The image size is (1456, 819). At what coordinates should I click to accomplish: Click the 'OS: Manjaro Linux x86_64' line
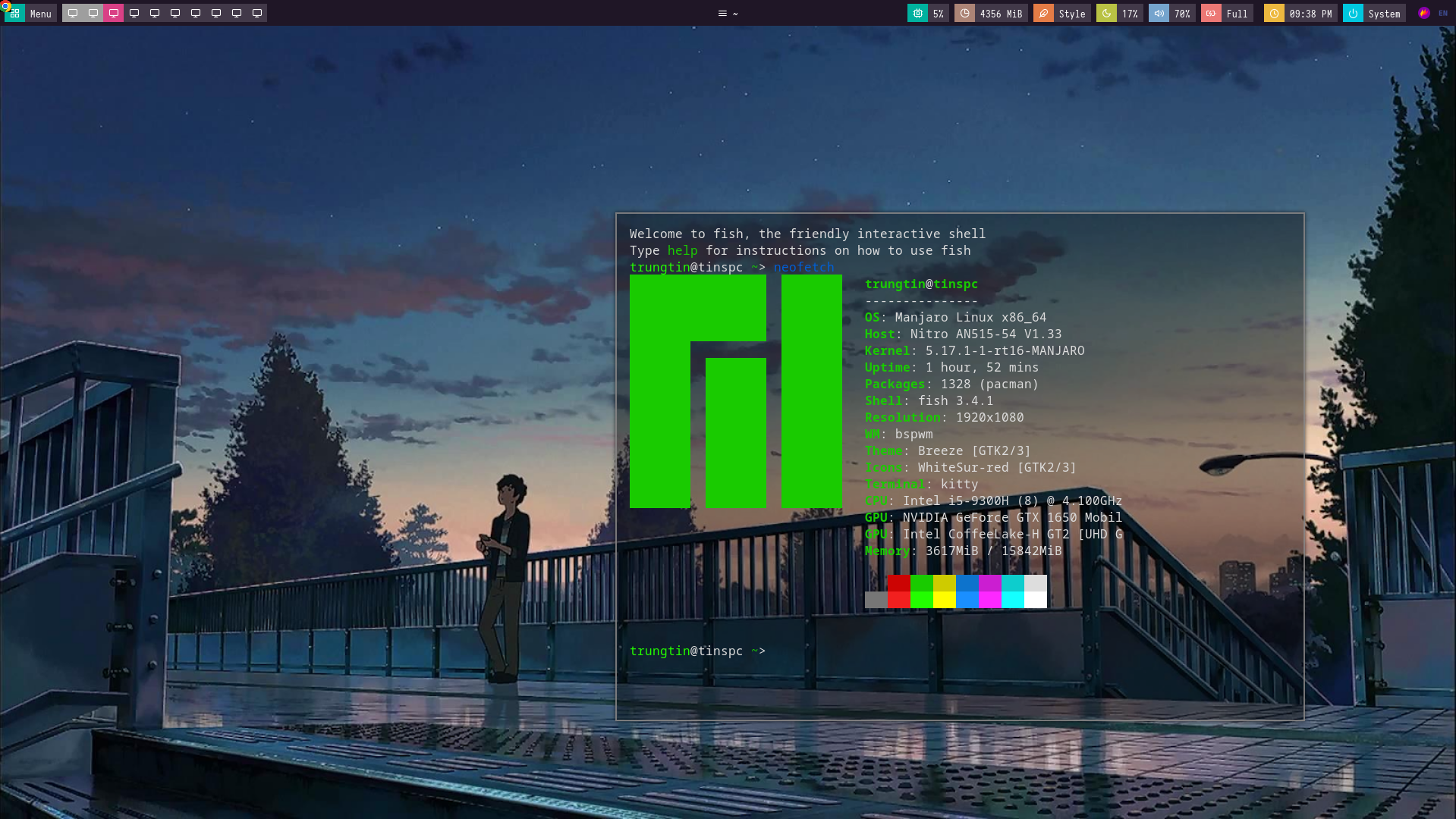pyautogui.click(x=955, y=317)
